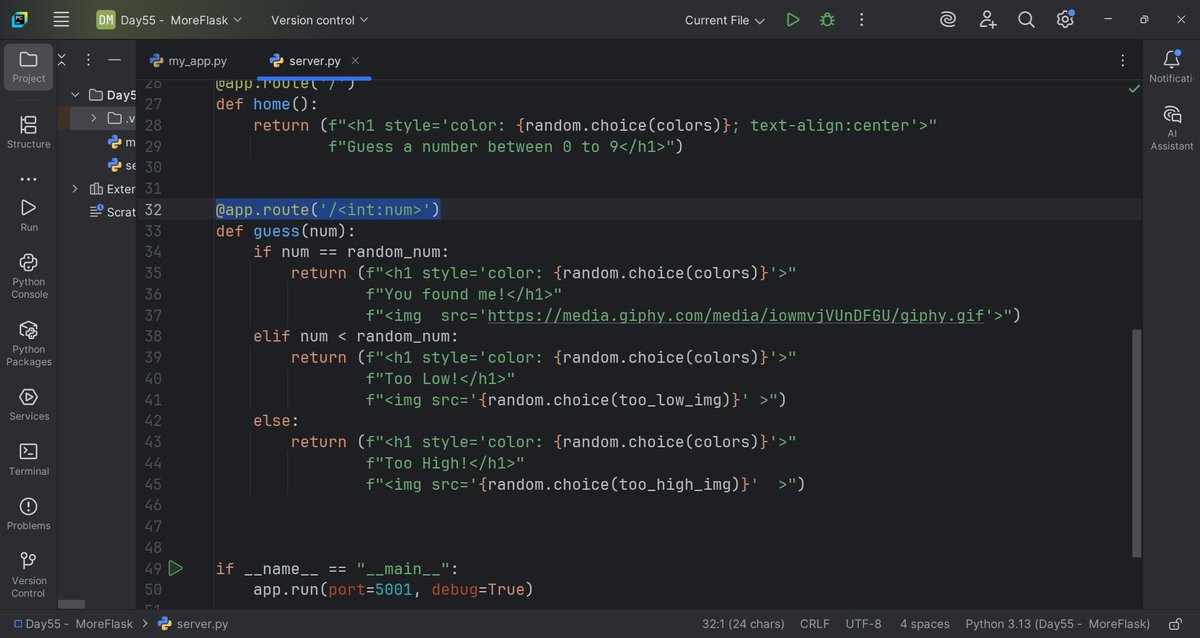The height and width of the screenshot is (638, 1200).
Task: Expand the External Libraries node
Action: click(75, 189)
